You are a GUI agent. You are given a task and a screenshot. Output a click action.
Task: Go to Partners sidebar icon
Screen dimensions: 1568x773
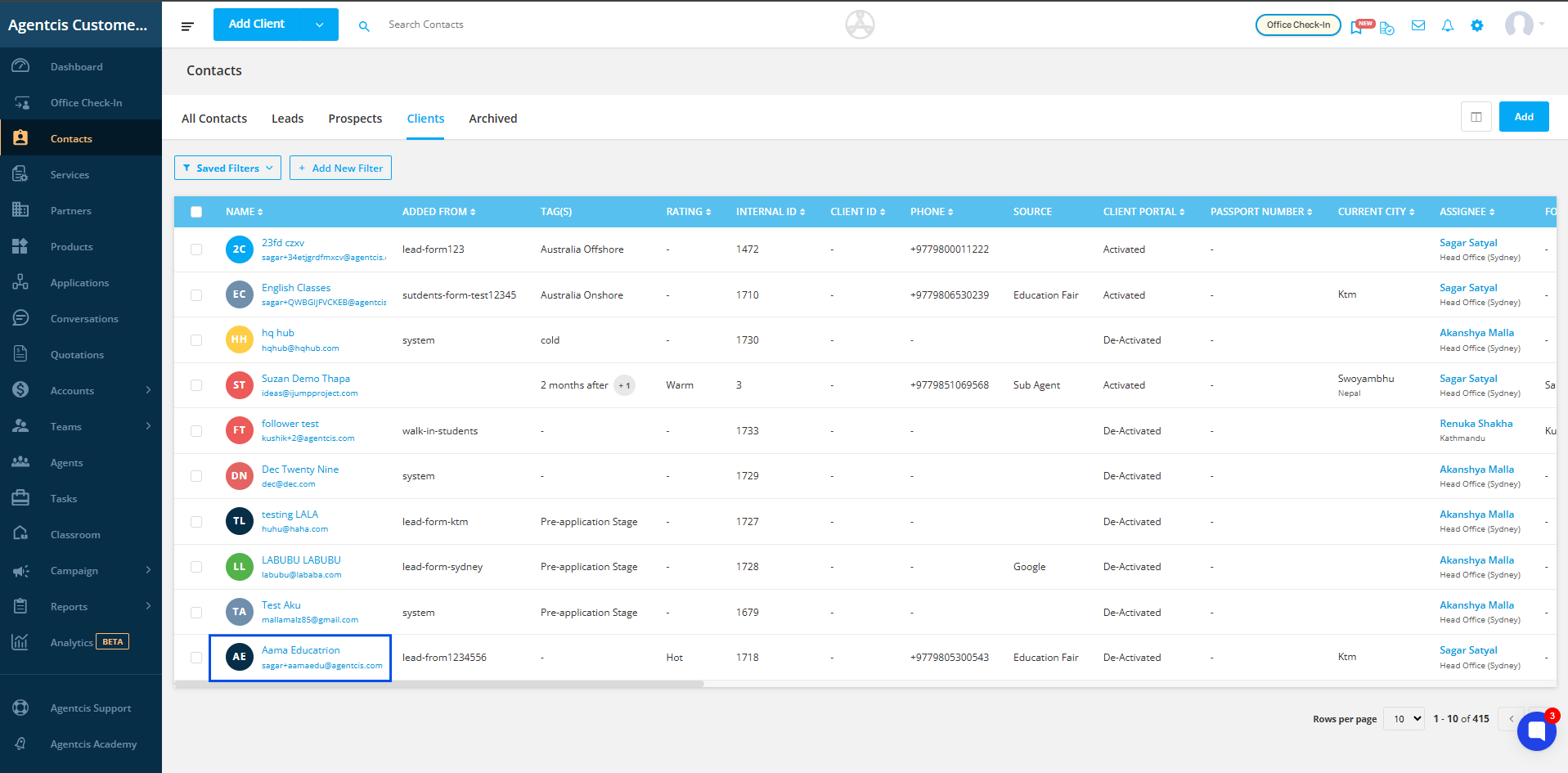(x=20, y=210)
